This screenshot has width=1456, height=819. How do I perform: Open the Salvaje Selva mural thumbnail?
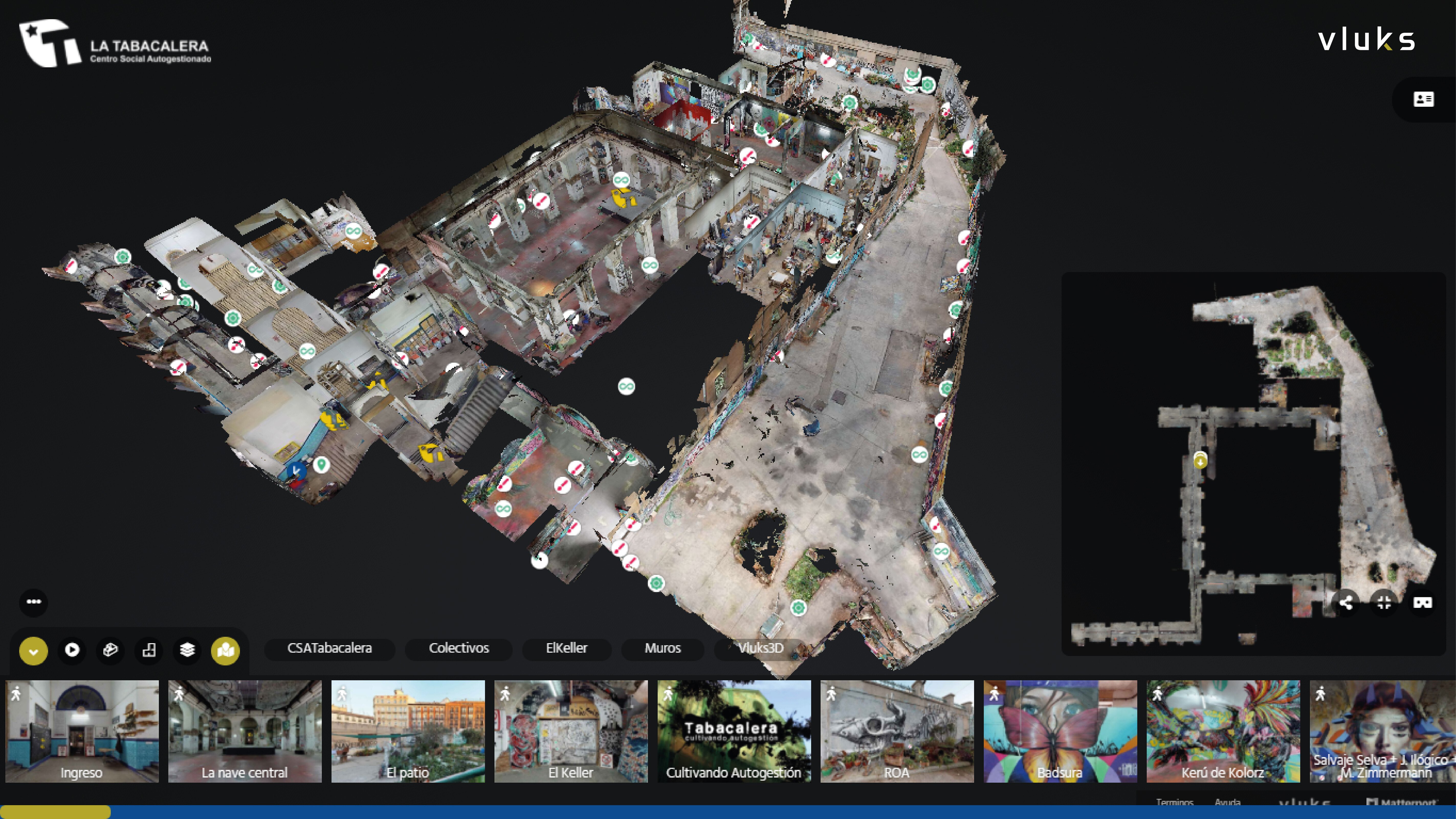[1383, 731]
